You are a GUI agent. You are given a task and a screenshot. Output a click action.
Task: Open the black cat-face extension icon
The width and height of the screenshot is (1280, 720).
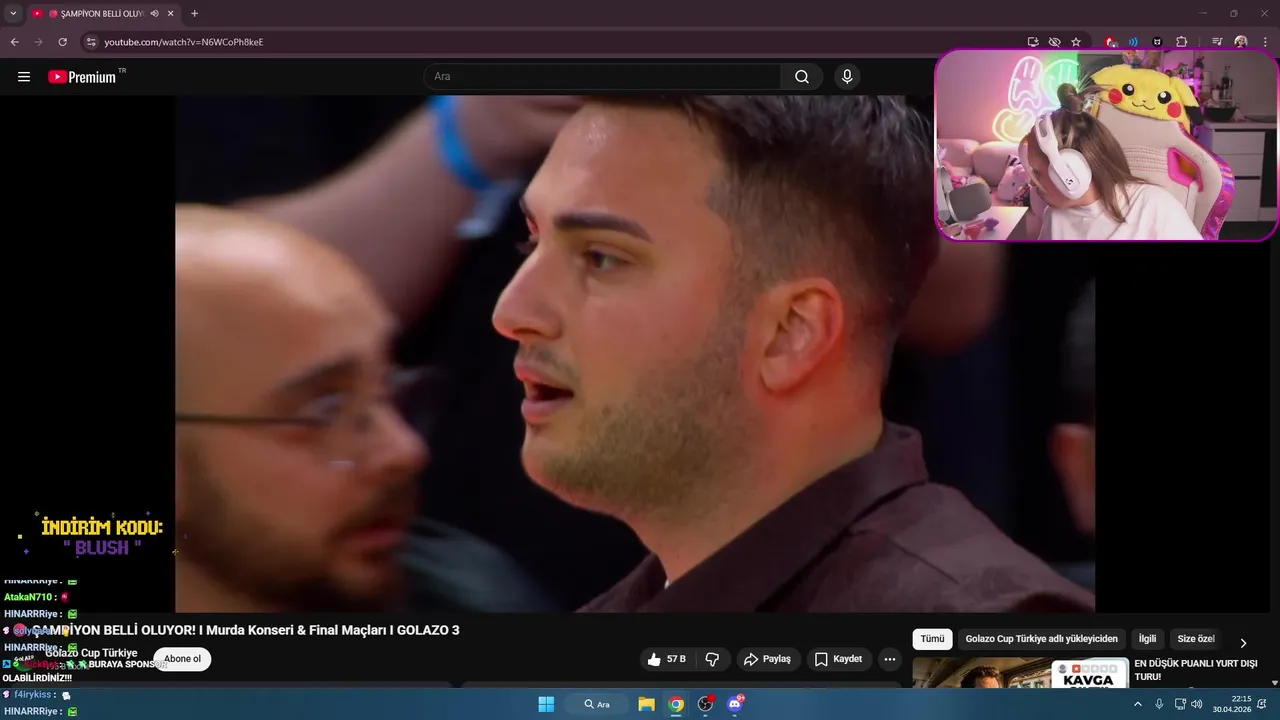pyautogui.click(x=1157, y=42)
